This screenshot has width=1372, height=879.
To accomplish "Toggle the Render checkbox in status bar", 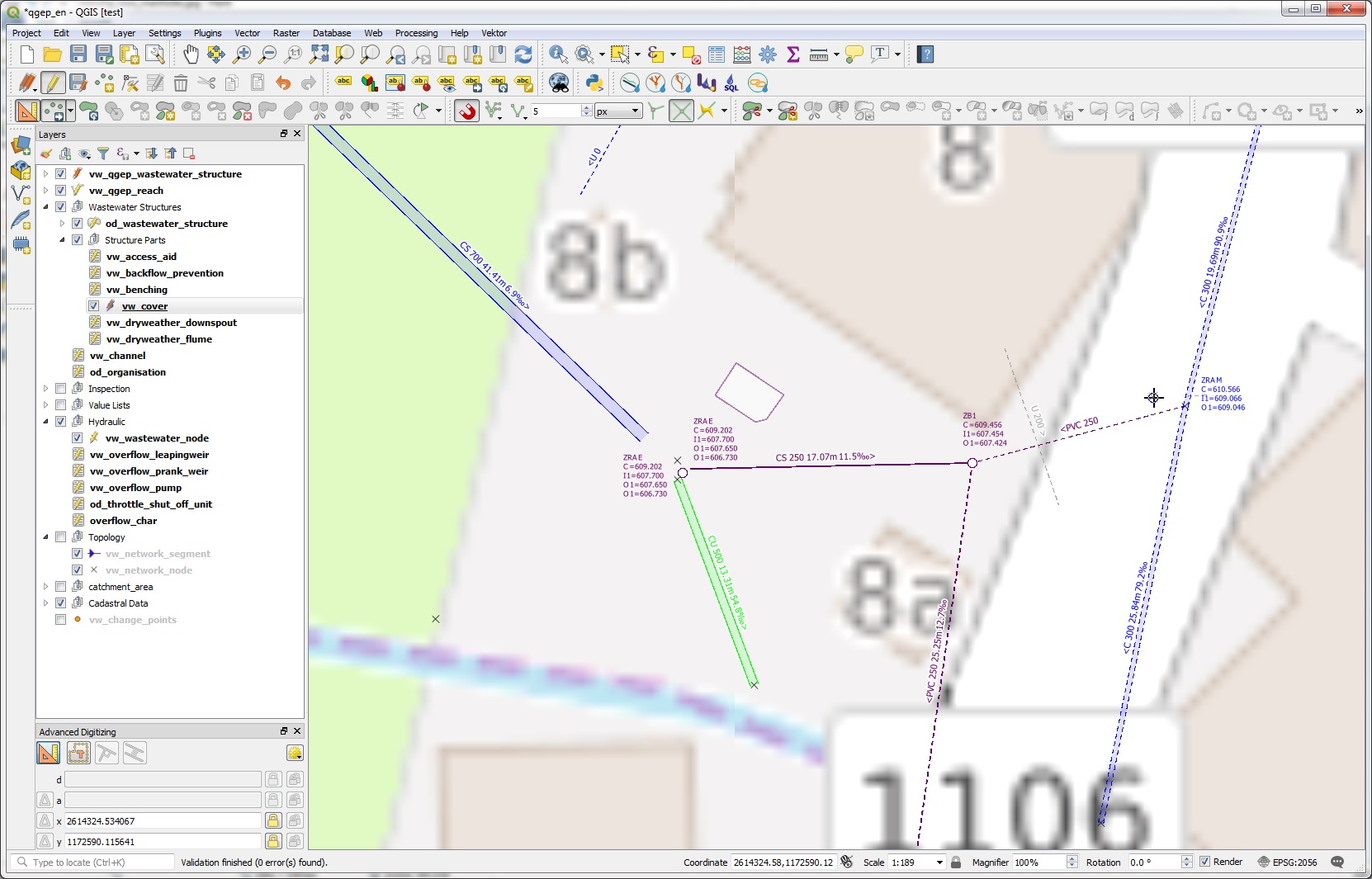I will [x=1204, y=862].
